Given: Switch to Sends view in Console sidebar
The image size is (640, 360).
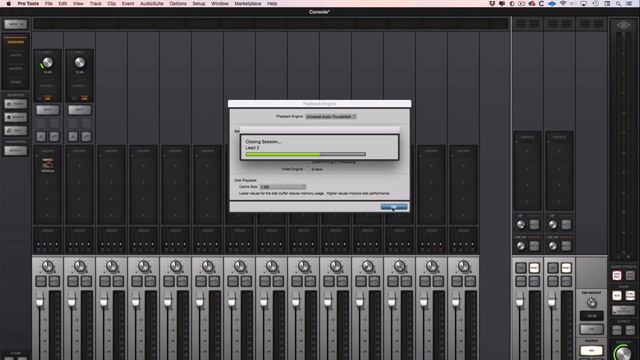Looking at the screenshot, I should click(16, 82).
